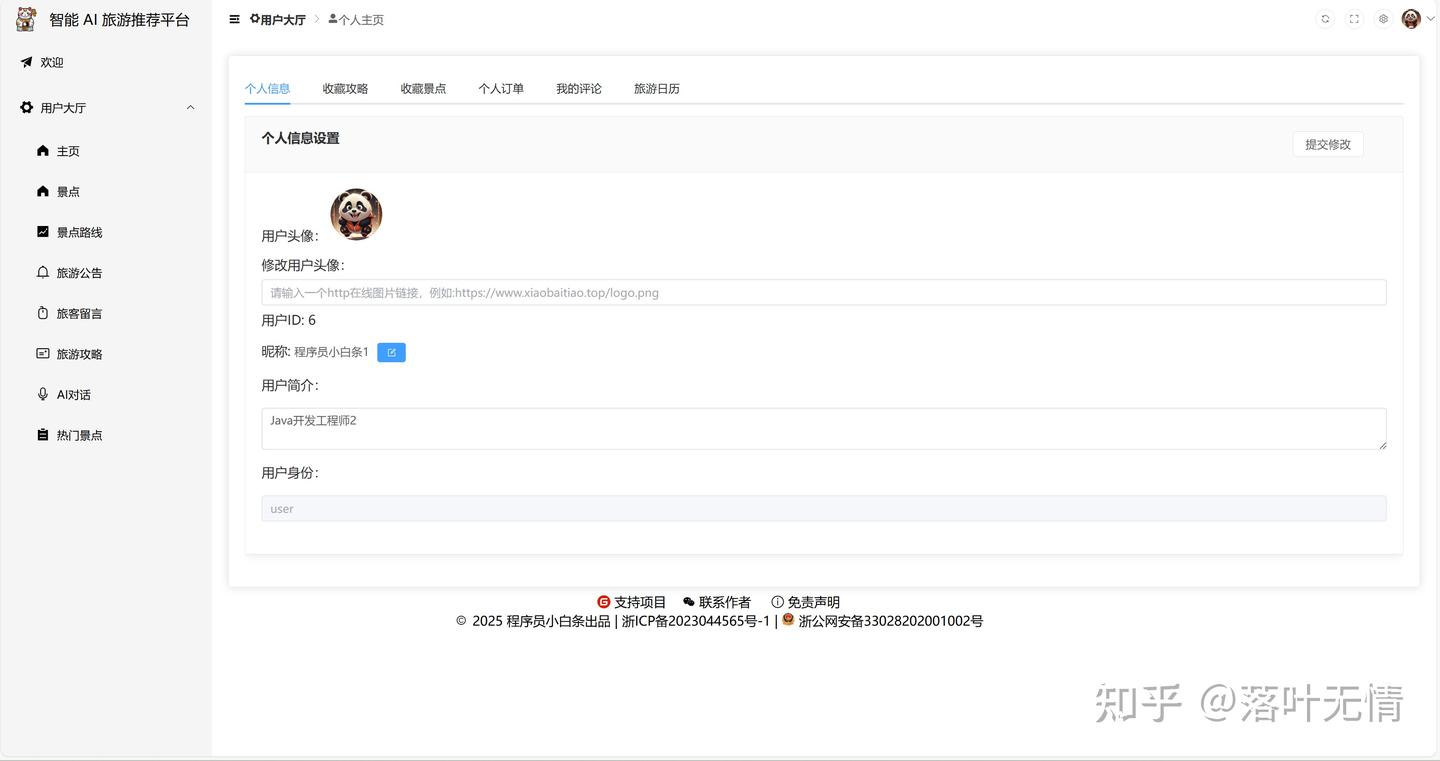This screenshot has width=1440, height=761.
Task: Open the 旅游日历 tab
Action: pos(656,88)
